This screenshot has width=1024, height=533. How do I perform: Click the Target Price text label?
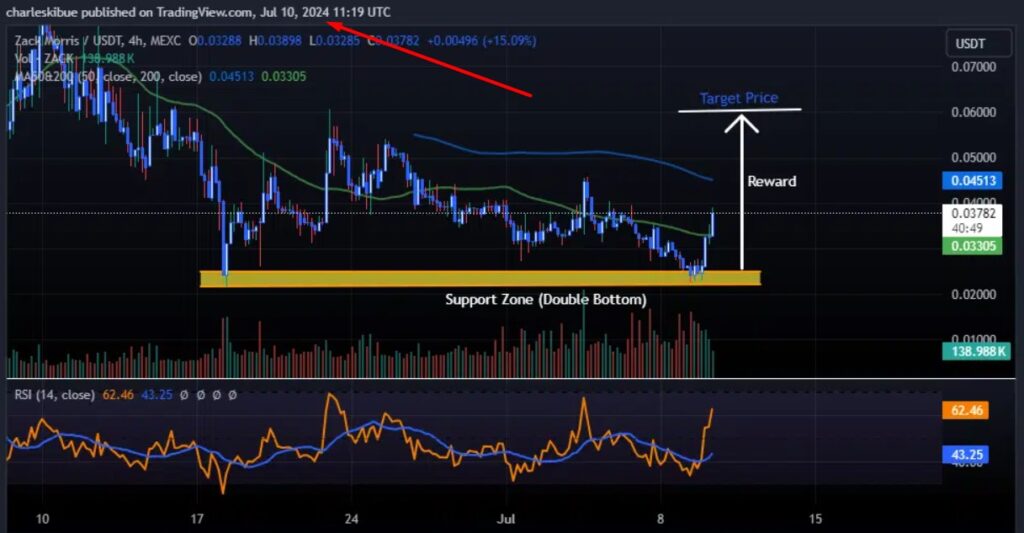point(738,98)
